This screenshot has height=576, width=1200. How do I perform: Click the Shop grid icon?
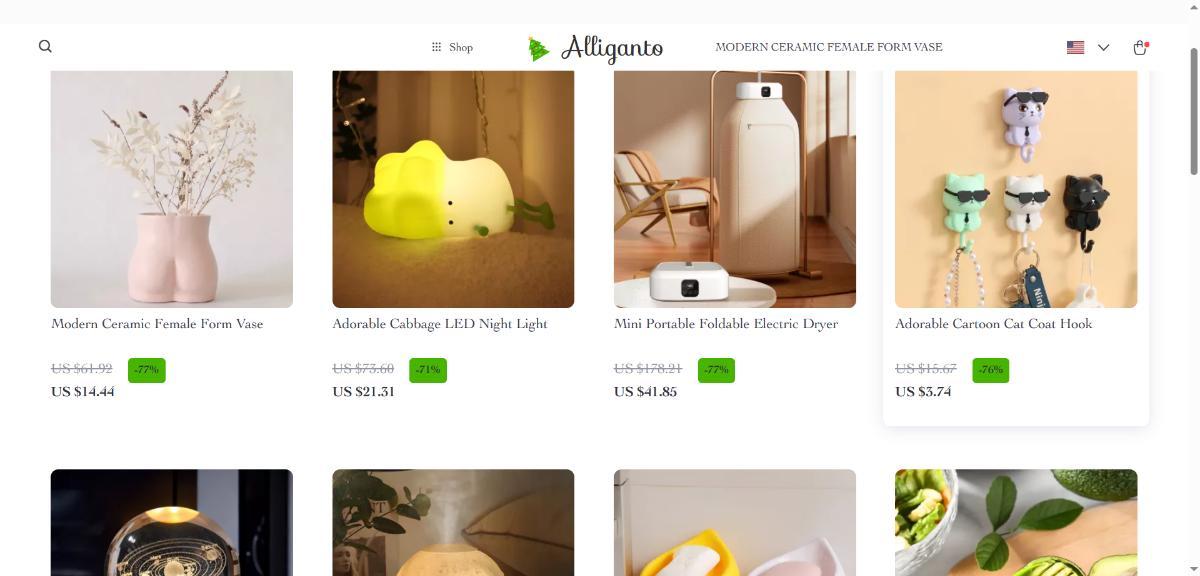click(436, 47)
